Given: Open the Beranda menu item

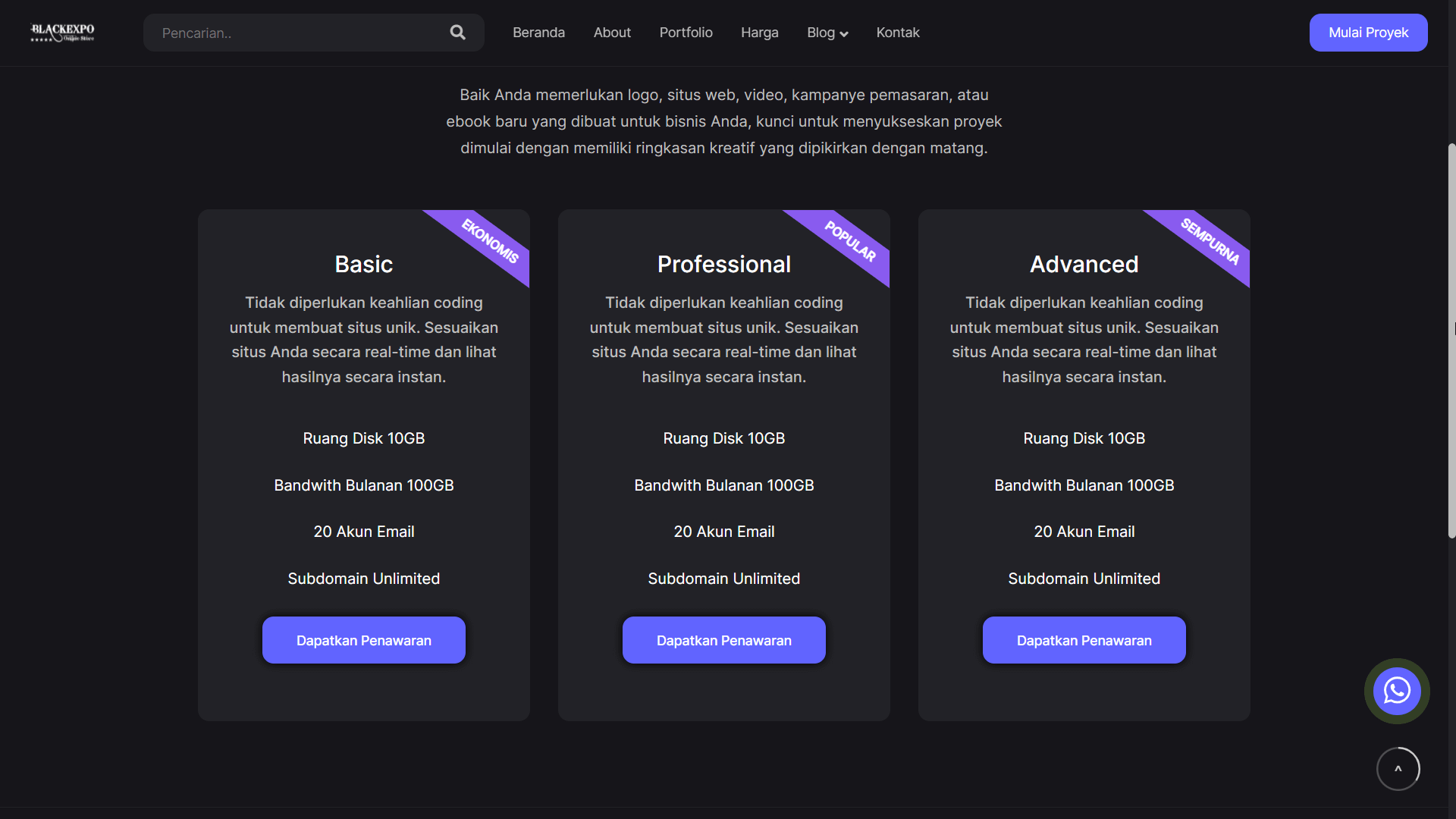Looking at the screenshot, I should (538, 33).
